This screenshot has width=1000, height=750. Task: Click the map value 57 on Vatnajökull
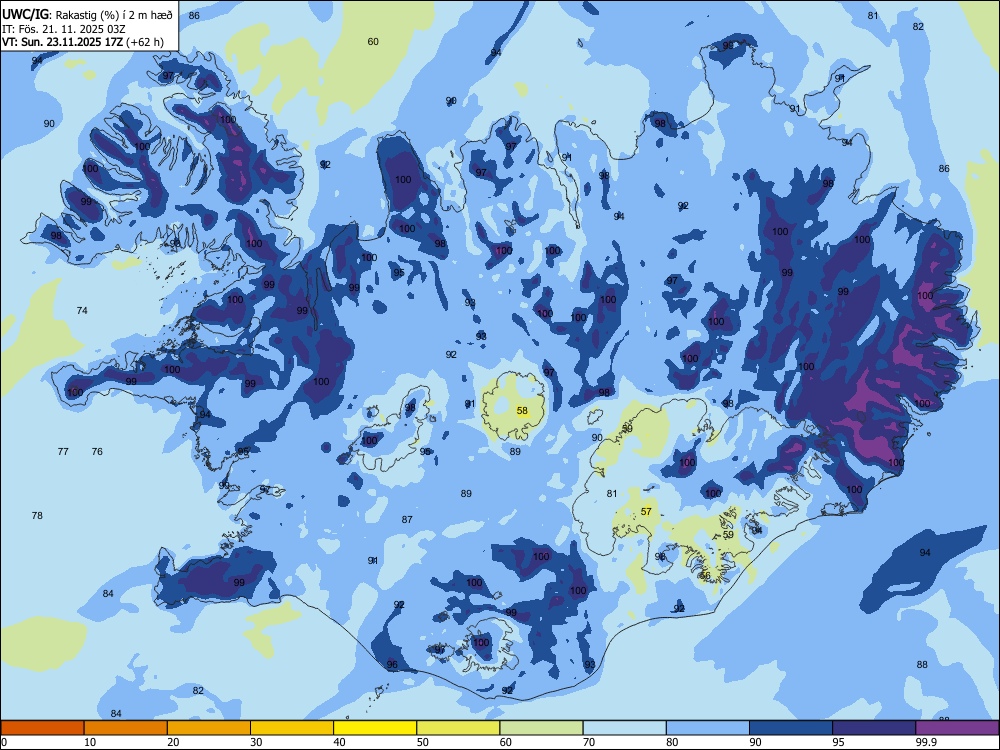coord(647,511)
